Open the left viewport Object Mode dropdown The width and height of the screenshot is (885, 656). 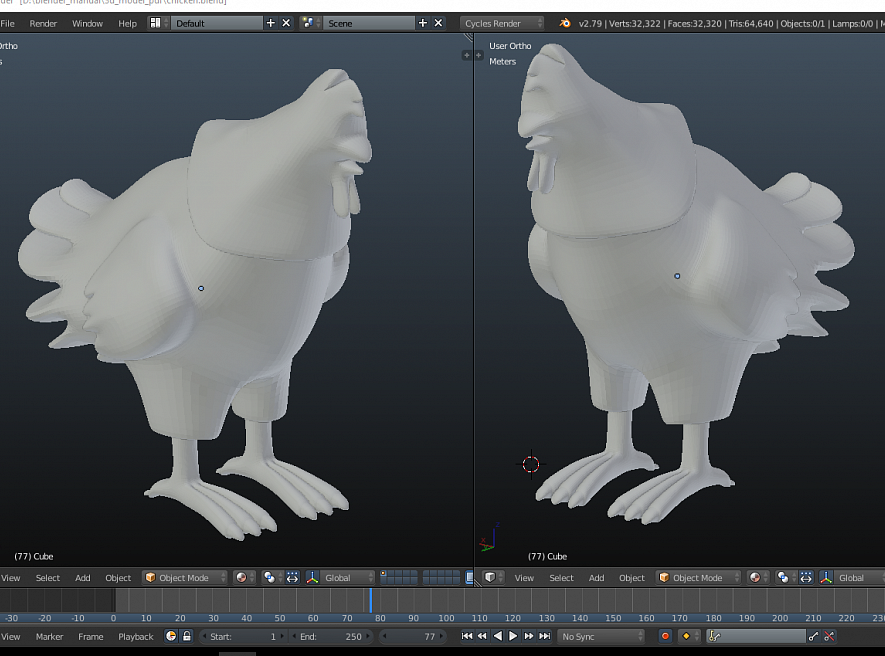[185, 578]
